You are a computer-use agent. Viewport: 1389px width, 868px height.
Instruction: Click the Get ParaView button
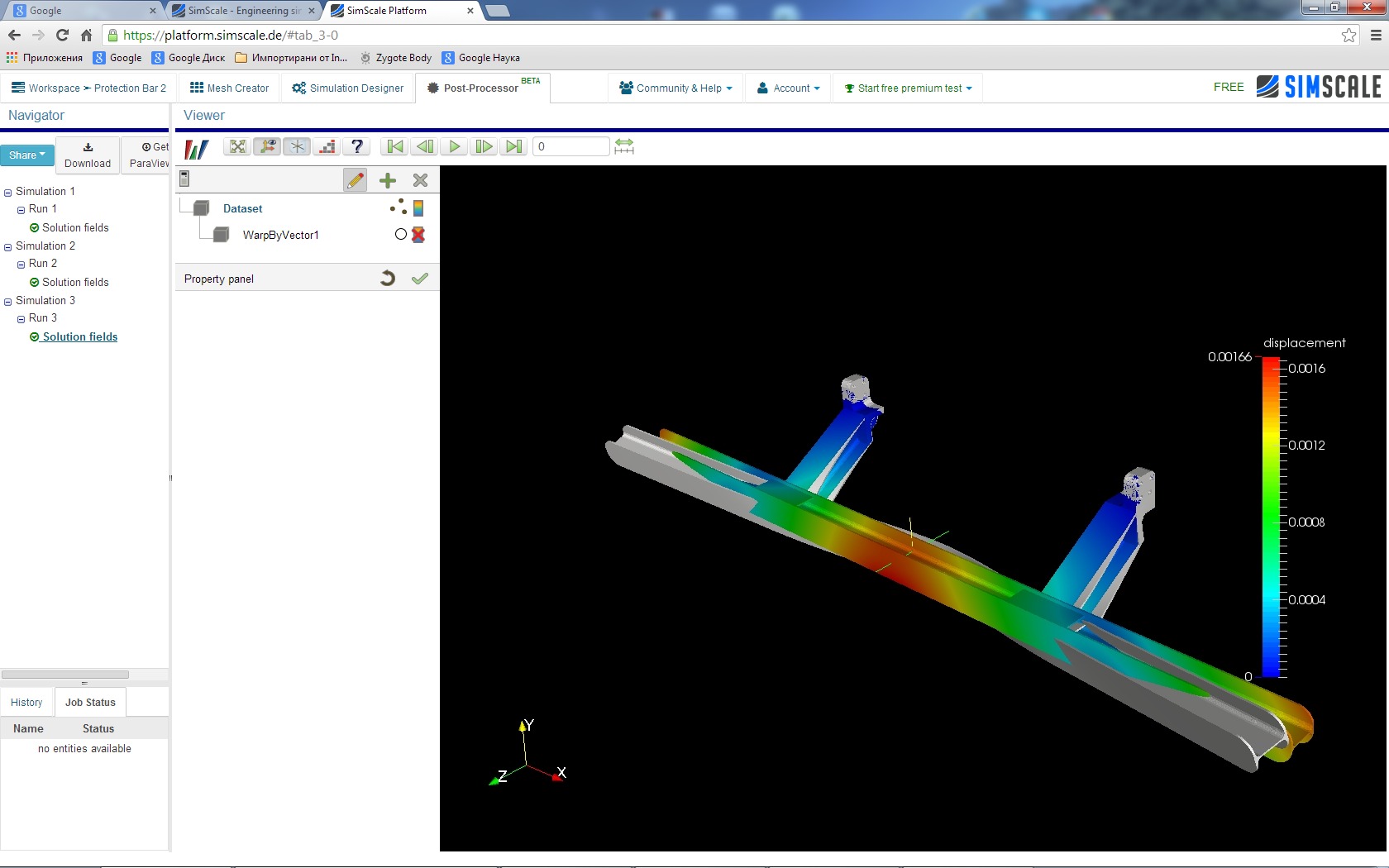tap(146, 155)
